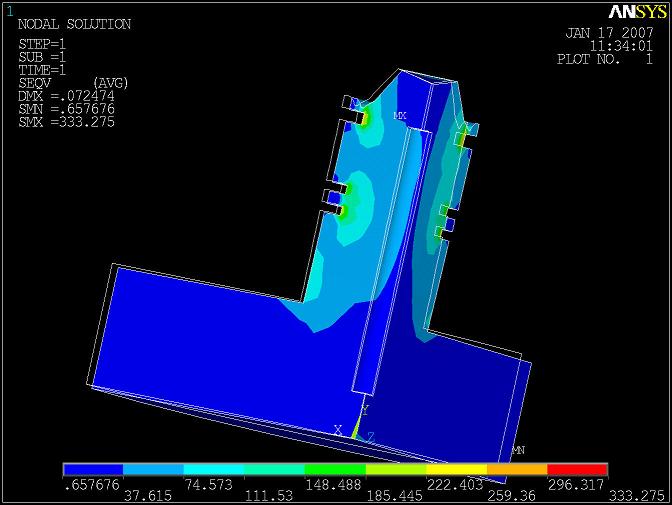Click the ANSYS logo
The height and width of the screenshot is (505, 672).
coord(638,12)
